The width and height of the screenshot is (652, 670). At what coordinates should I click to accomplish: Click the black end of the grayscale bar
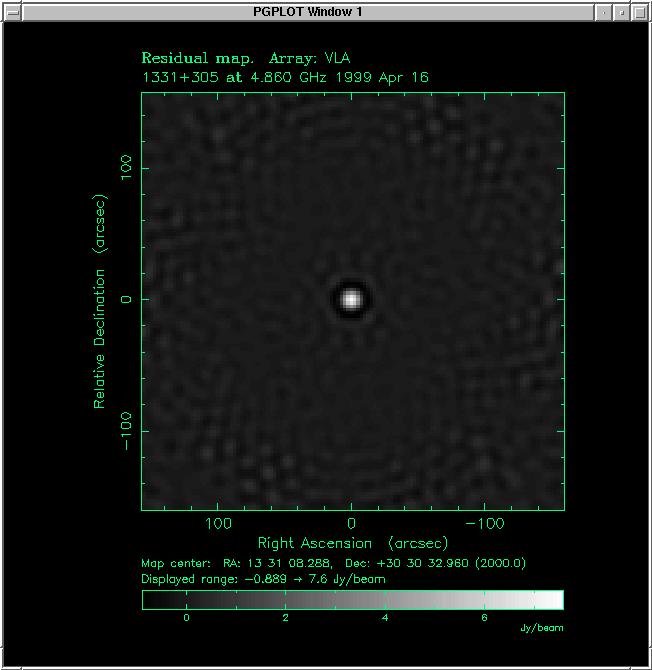pyautogui.click(x=150, y=600)
